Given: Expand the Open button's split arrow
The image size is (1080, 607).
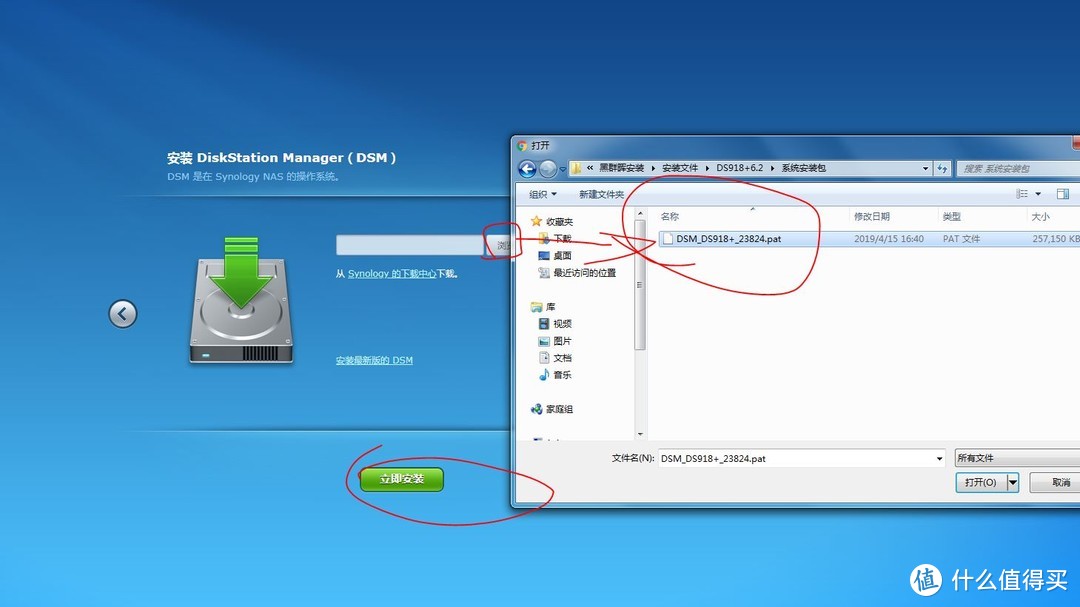Looking at the screenshot, I should [x=1012, y=482].
